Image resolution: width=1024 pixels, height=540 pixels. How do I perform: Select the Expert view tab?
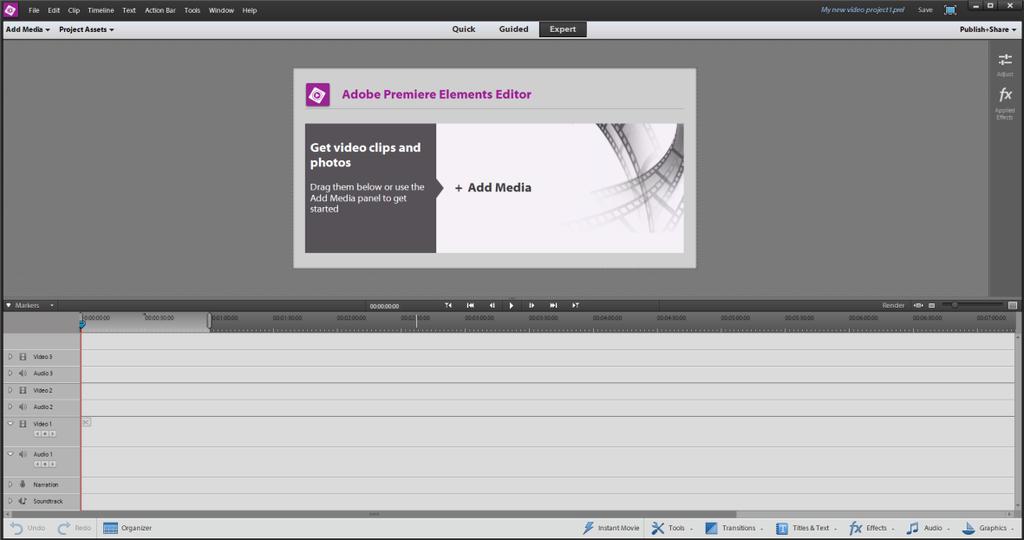(562, 29)
